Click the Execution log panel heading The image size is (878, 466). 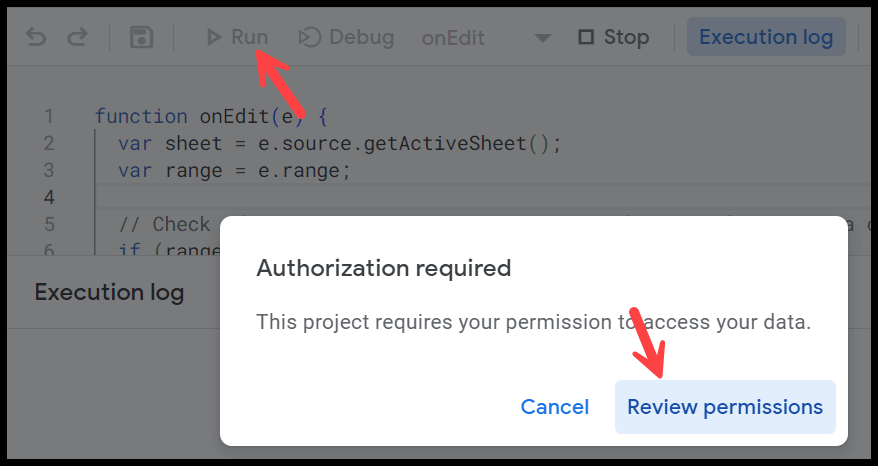pyautogui.click(x=109, y=292)
